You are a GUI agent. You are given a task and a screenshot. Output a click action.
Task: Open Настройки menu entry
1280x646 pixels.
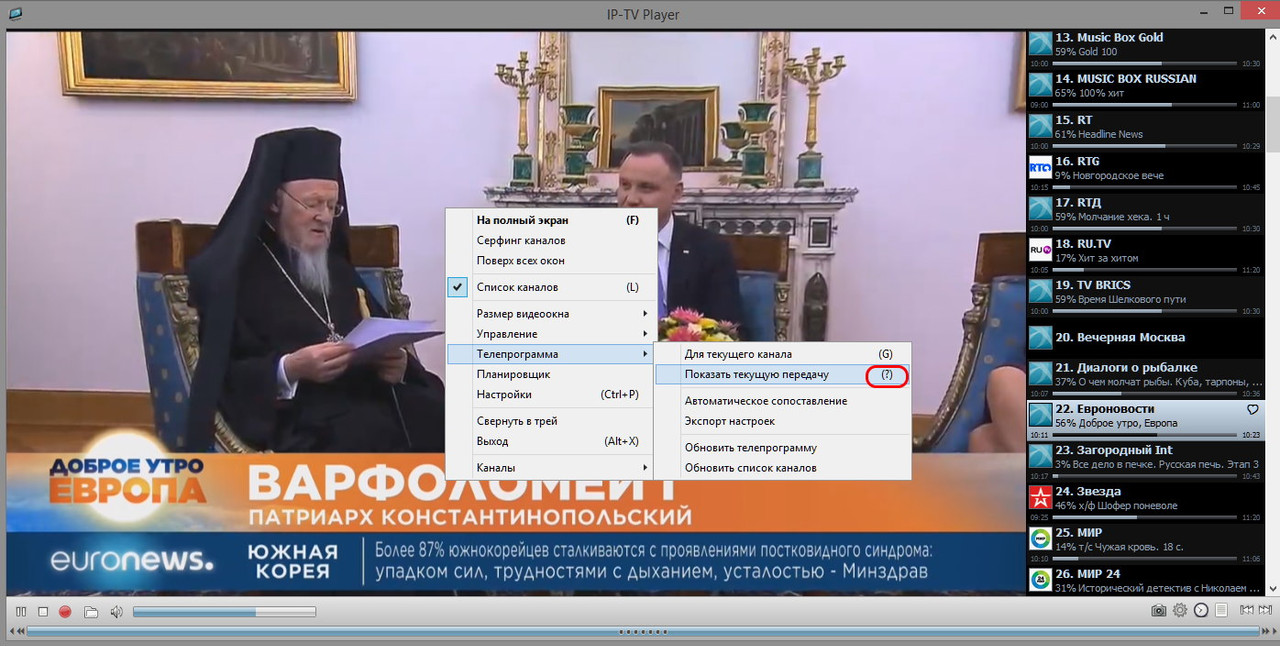[549, 394]
